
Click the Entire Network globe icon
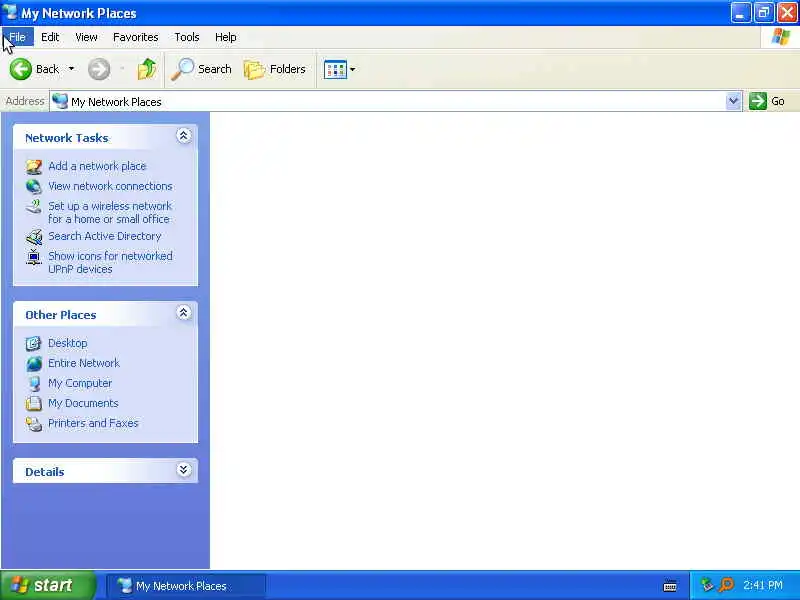pyautogui.click(x=34, y=363)
